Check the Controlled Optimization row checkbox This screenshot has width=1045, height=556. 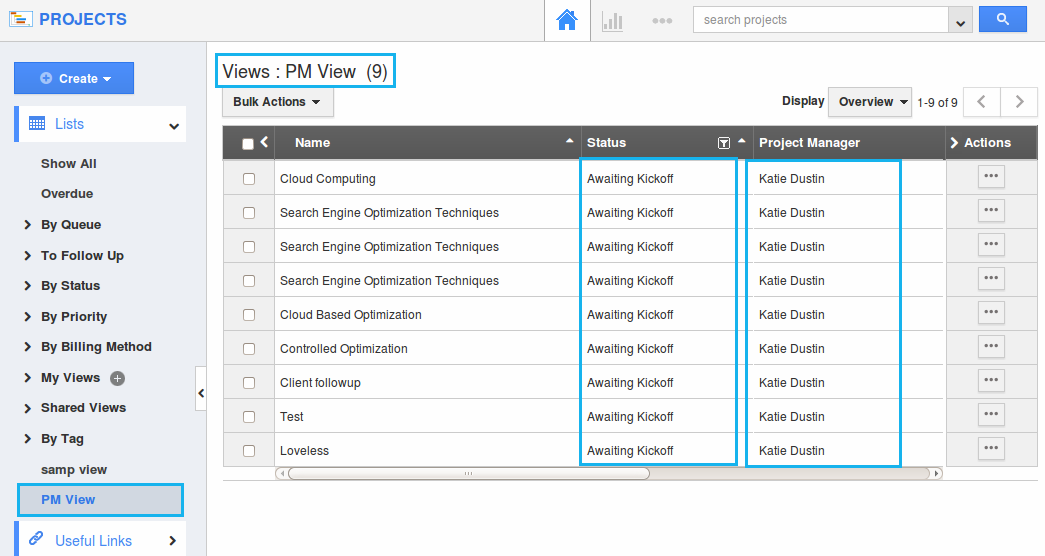249,349
